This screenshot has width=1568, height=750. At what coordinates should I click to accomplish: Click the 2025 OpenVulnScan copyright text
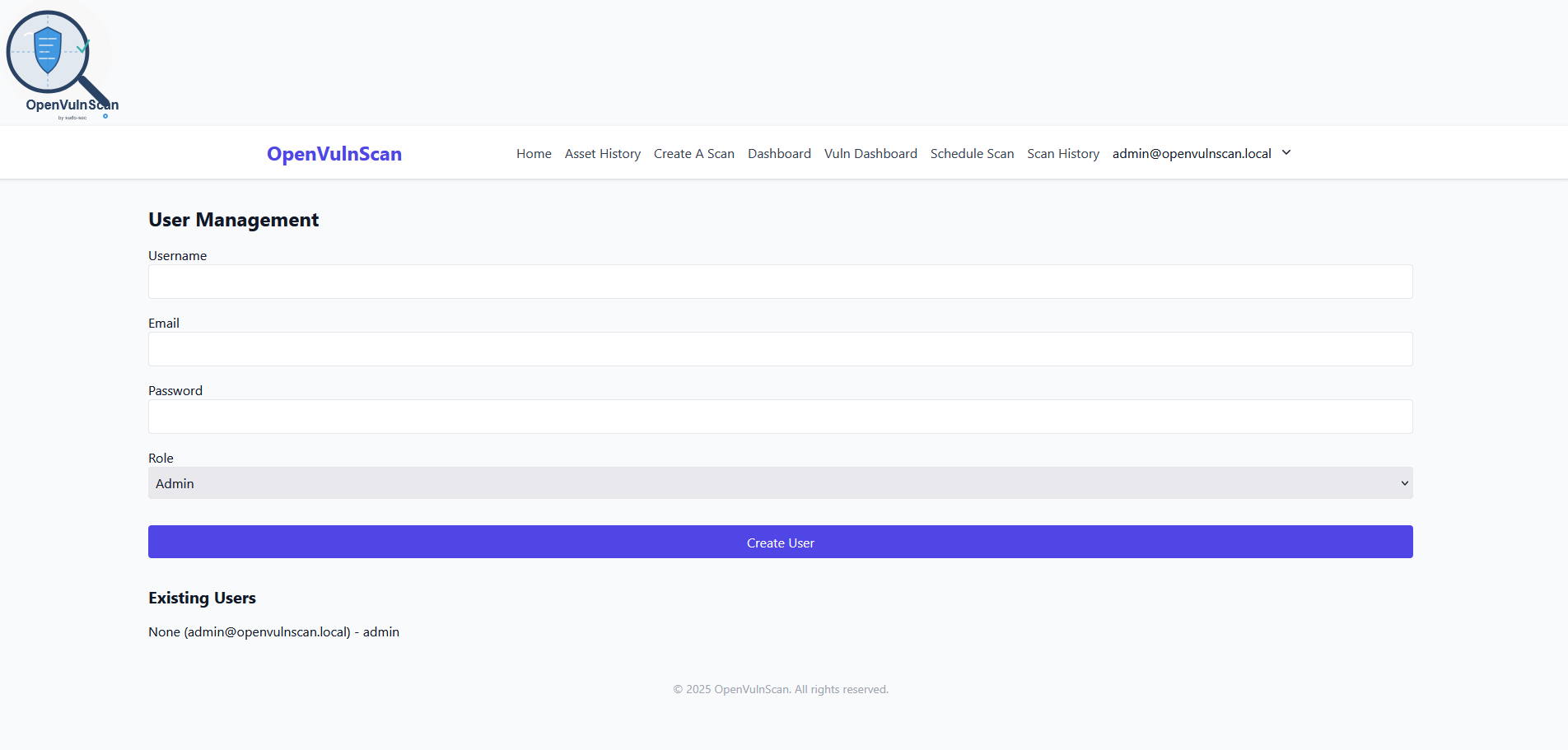(781, 690)
